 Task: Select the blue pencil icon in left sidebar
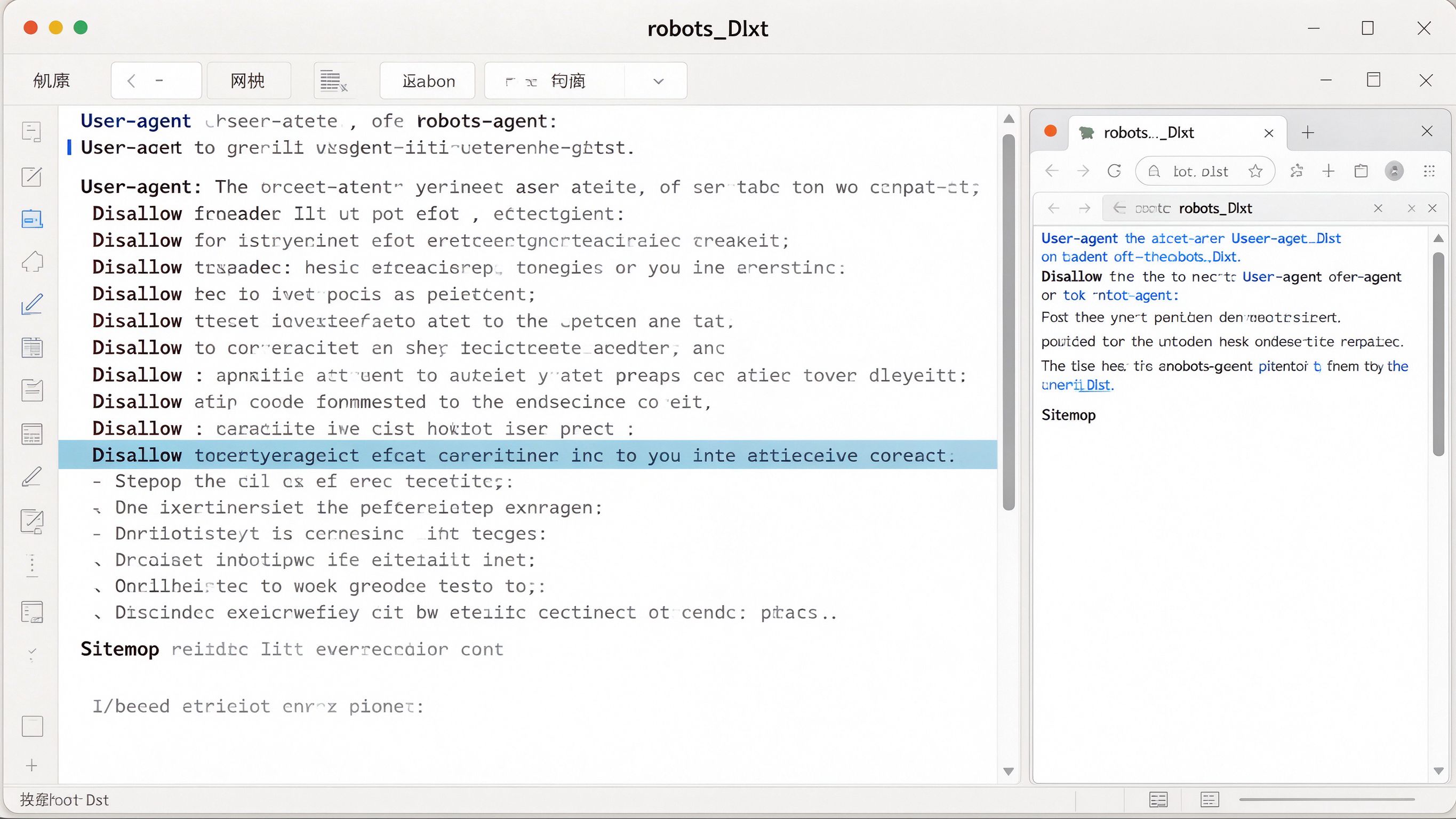coord(31,304)
